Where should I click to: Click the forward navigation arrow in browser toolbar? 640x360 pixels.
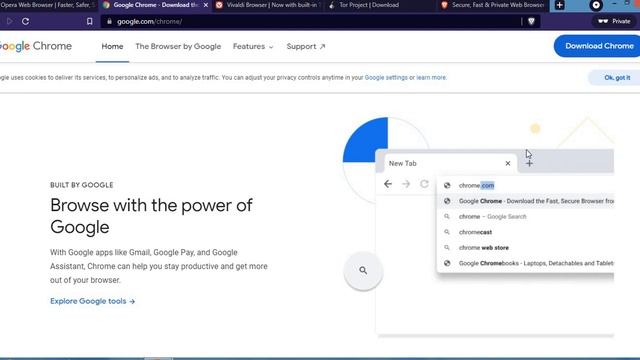(9, 21)
